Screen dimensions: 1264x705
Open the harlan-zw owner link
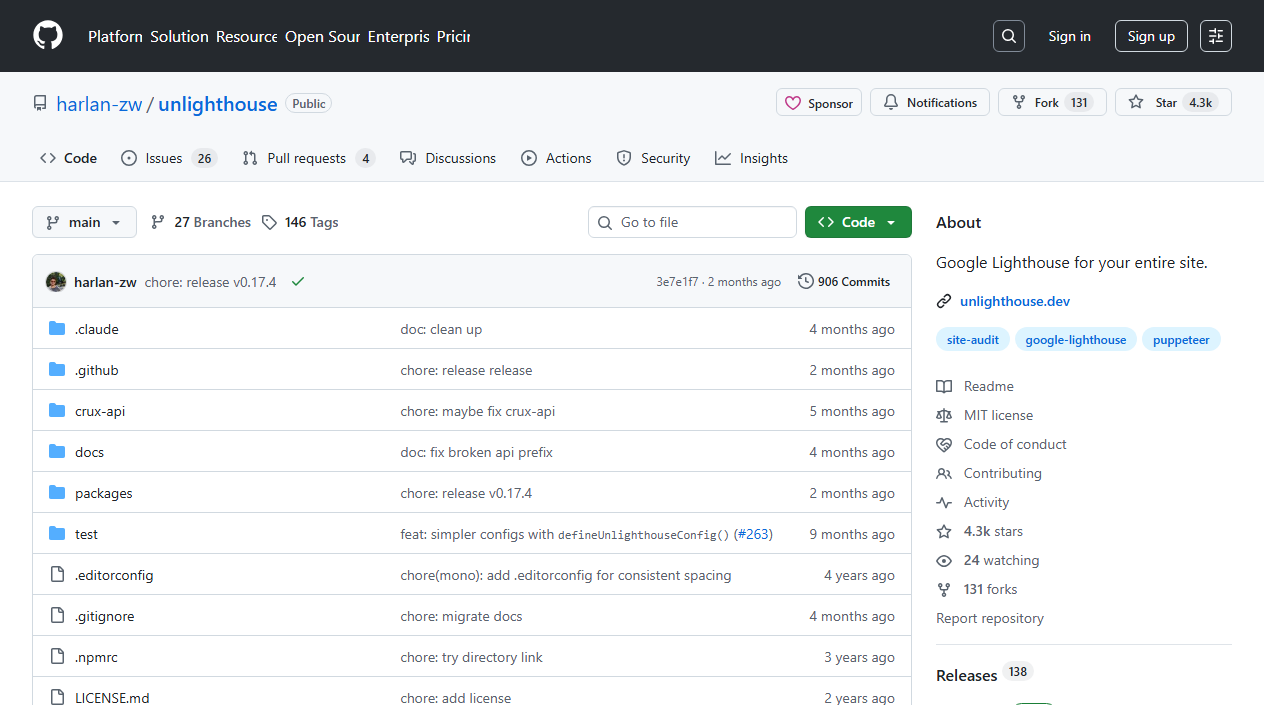click(x=99, y=104)
